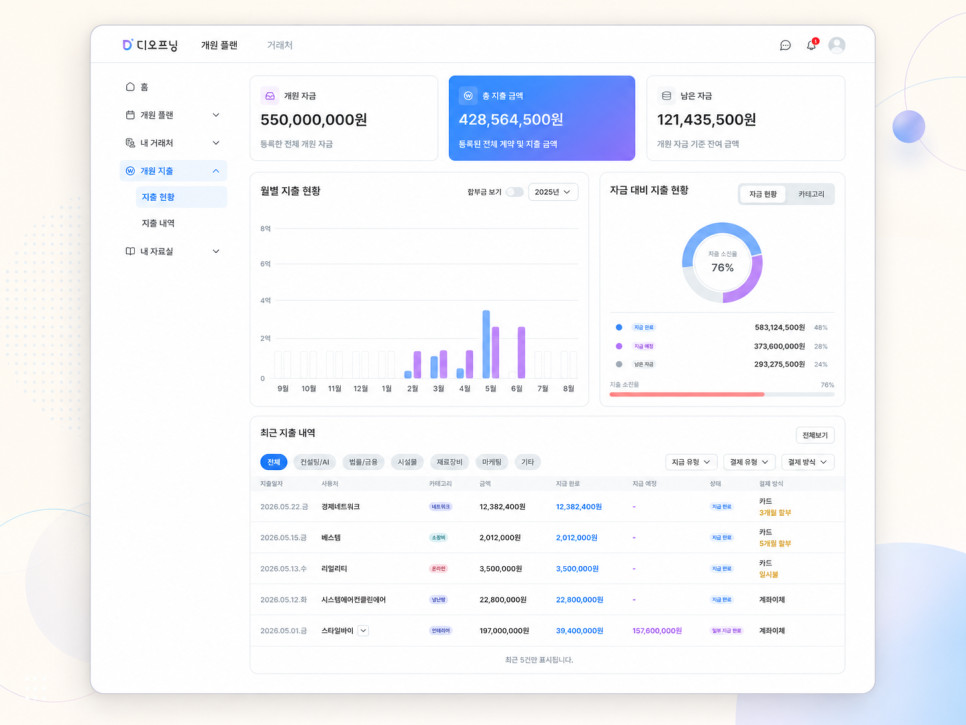
Task: Open the chat messages icon
Action: click(x=785, y=45)
